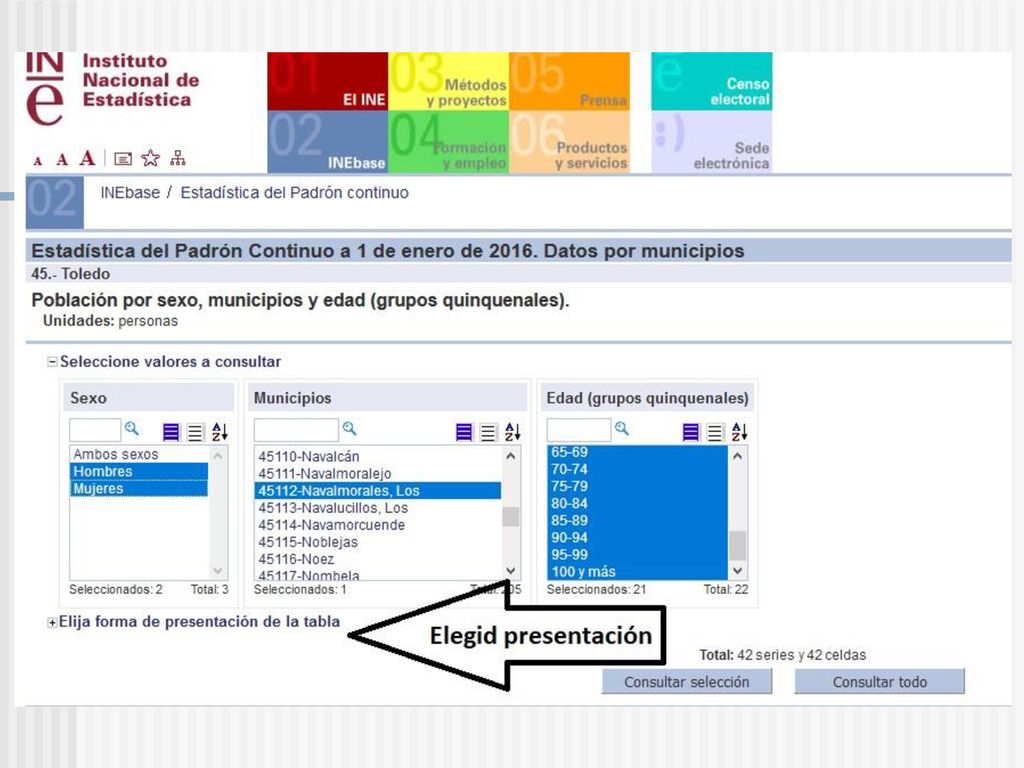Select 45116-Noez municipality
The height and width of the screenshot is (768, 1024).
(x=377, y=559)
